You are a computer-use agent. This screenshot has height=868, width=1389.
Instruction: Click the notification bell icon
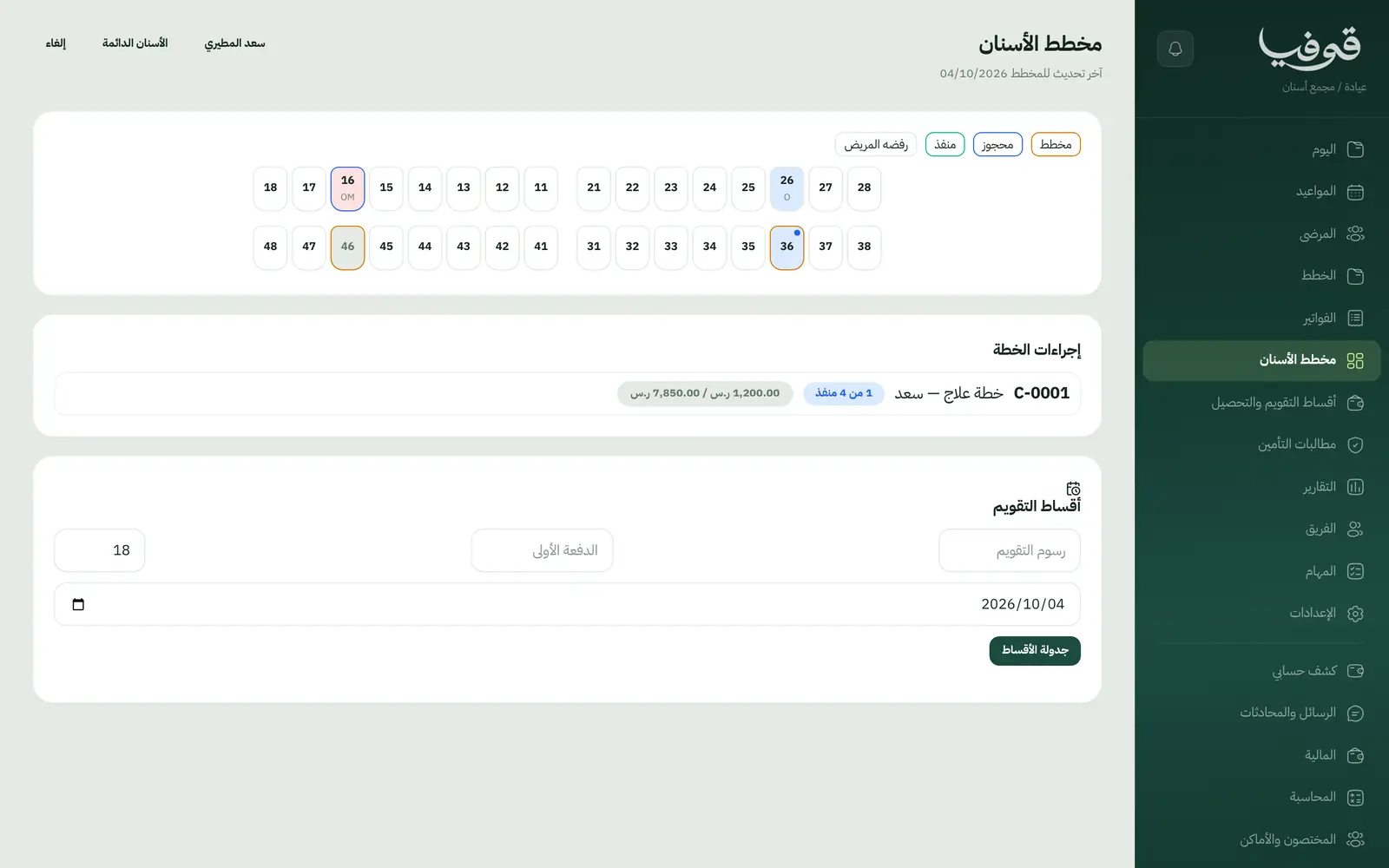(x=1175, y=49)
